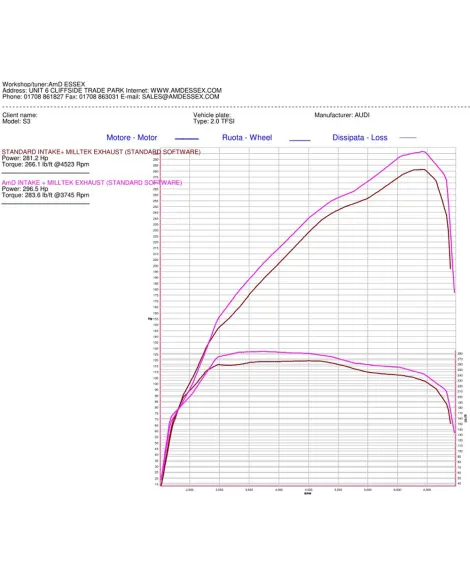Click the 'Dissipata - Loss' legend label
This screenshot has height=588, width=470.
pos(360,138)
